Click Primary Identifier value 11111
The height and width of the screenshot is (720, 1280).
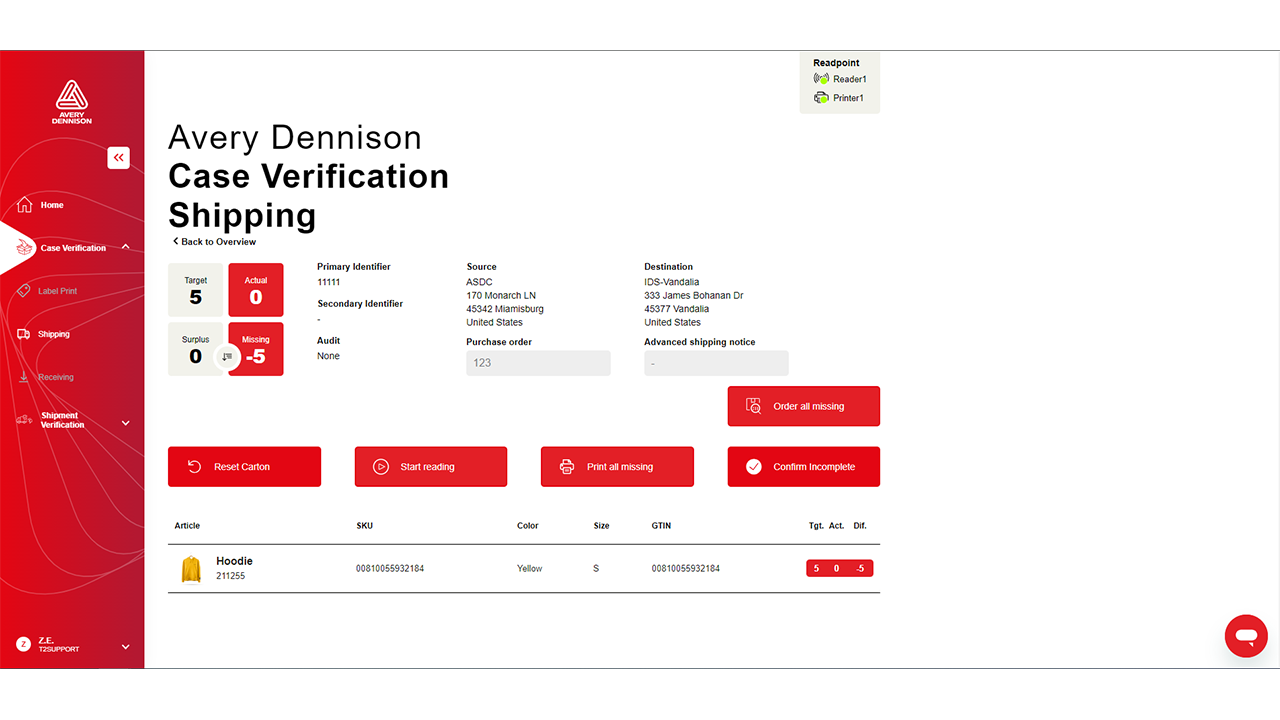(329, 282)
